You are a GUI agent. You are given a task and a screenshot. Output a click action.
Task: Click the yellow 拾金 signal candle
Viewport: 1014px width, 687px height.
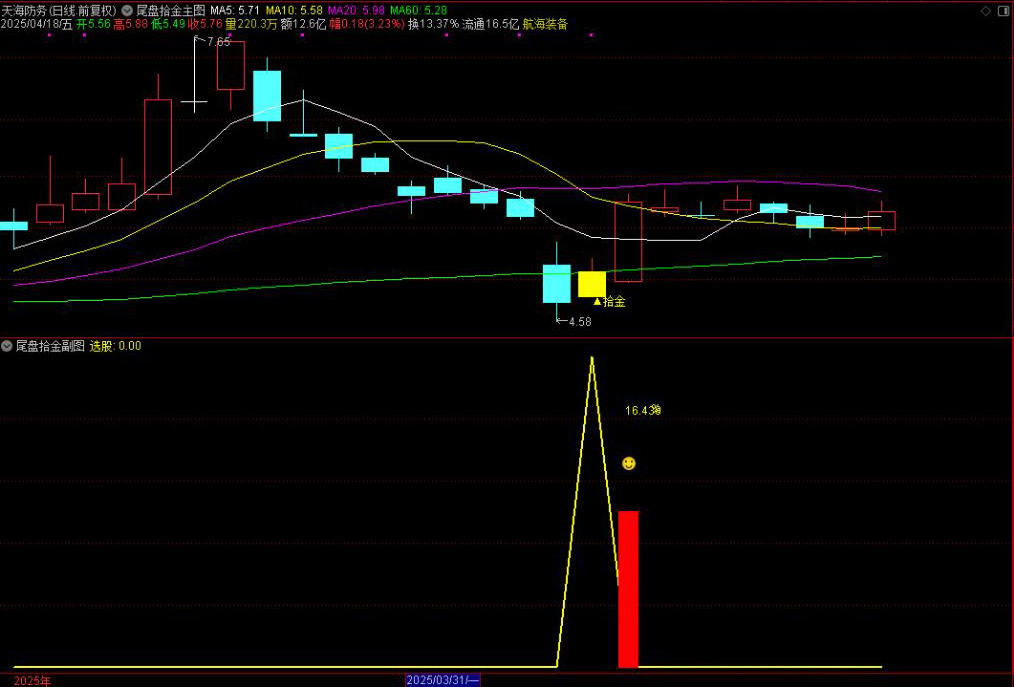point(592,284)
